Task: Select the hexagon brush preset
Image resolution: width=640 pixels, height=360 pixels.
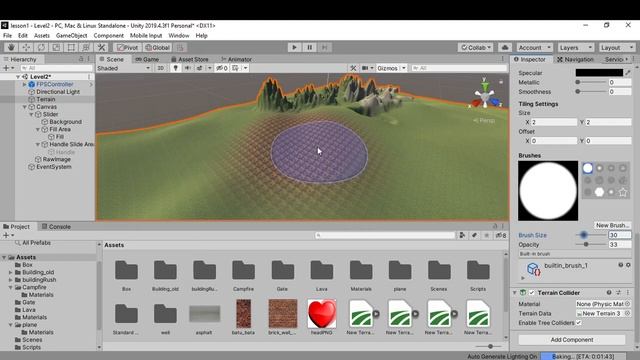Action: (599, 192)
